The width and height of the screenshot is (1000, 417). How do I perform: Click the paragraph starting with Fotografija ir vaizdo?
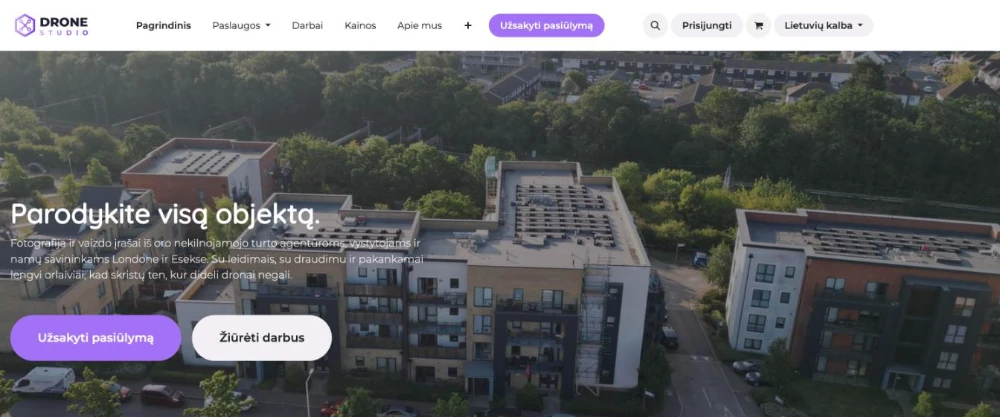[216, 259]
